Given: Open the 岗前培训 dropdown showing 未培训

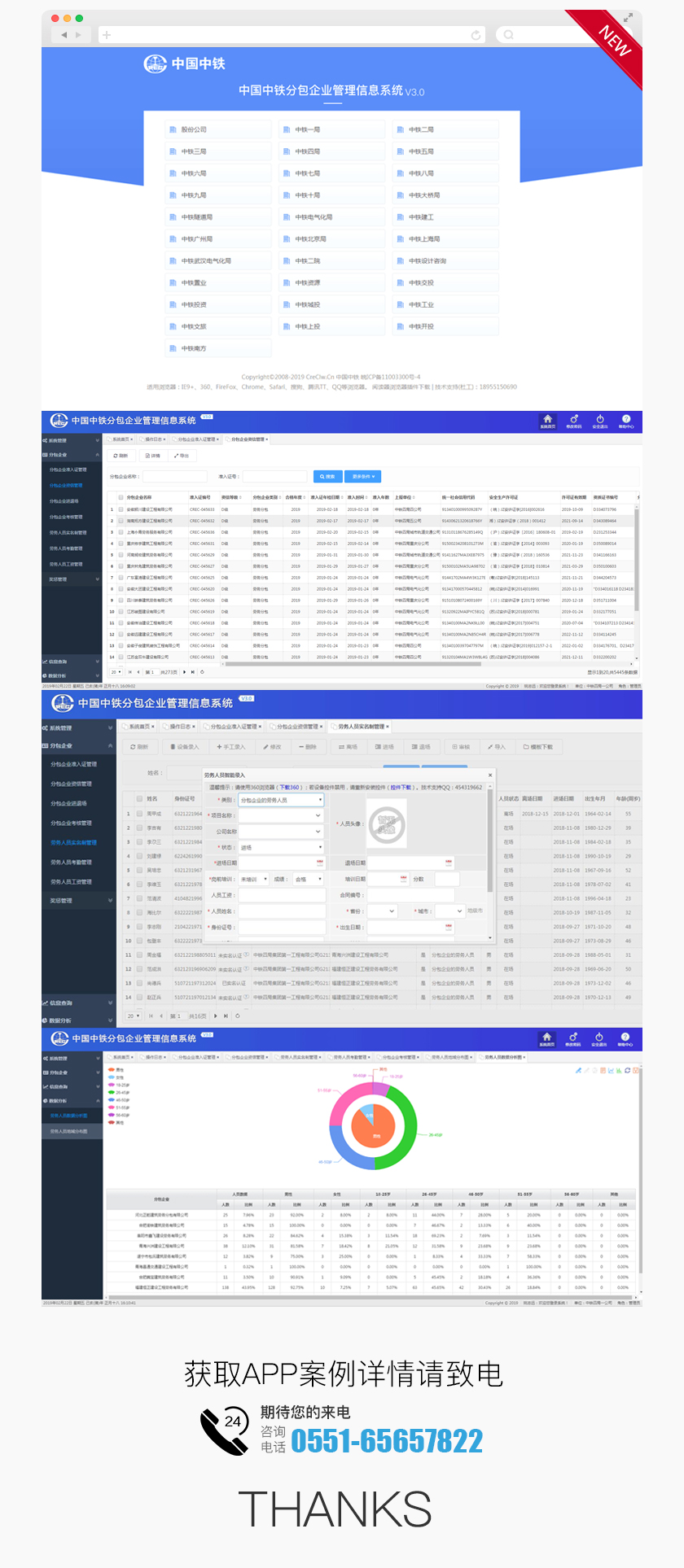Looking at the screenshot, I should click(x=253, y=879).
